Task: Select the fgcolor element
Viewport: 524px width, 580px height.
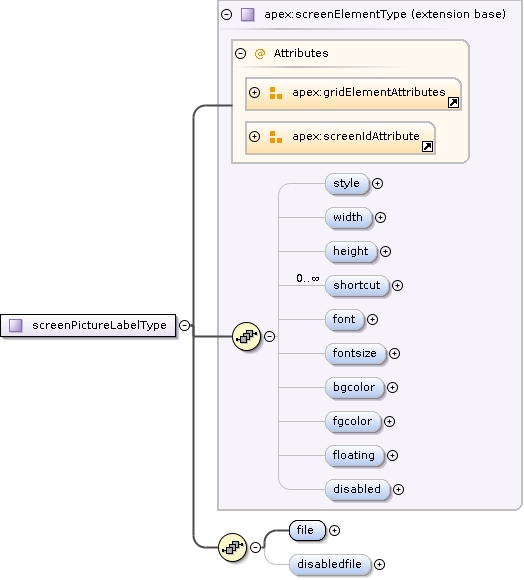Action: [353, 421]
